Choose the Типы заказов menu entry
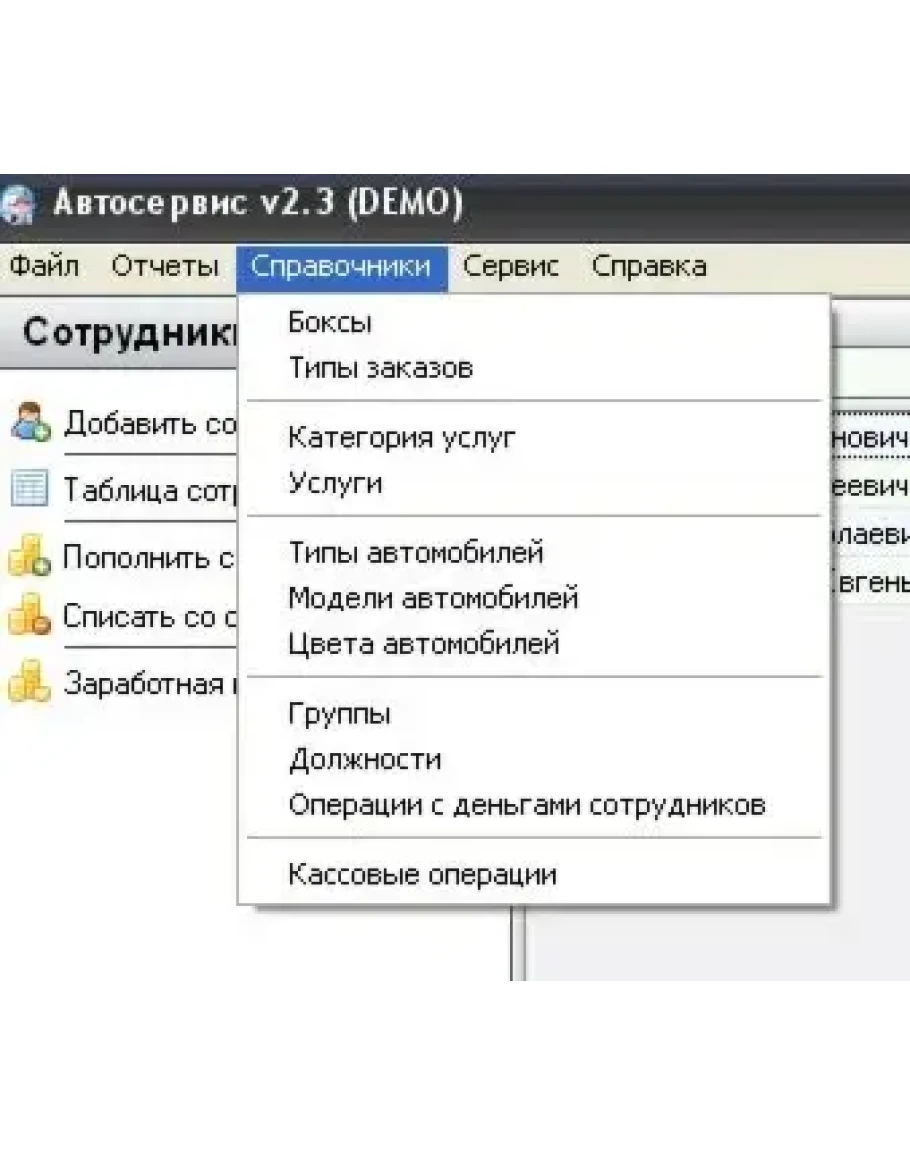Viewport: 910px width, 1155px height. click(380, 368)
